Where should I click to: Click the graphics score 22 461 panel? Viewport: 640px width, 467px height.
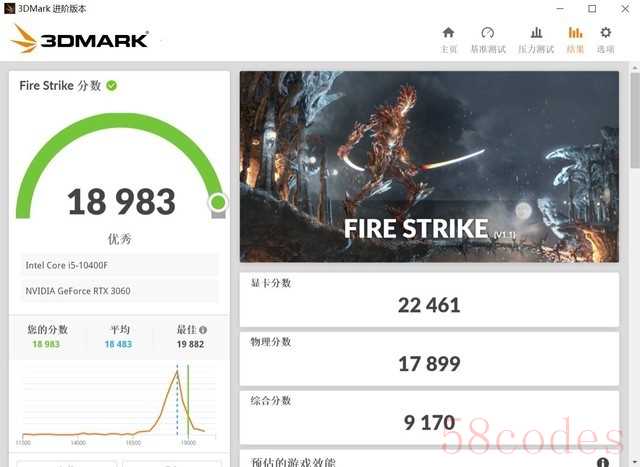(x=429, y=300)
